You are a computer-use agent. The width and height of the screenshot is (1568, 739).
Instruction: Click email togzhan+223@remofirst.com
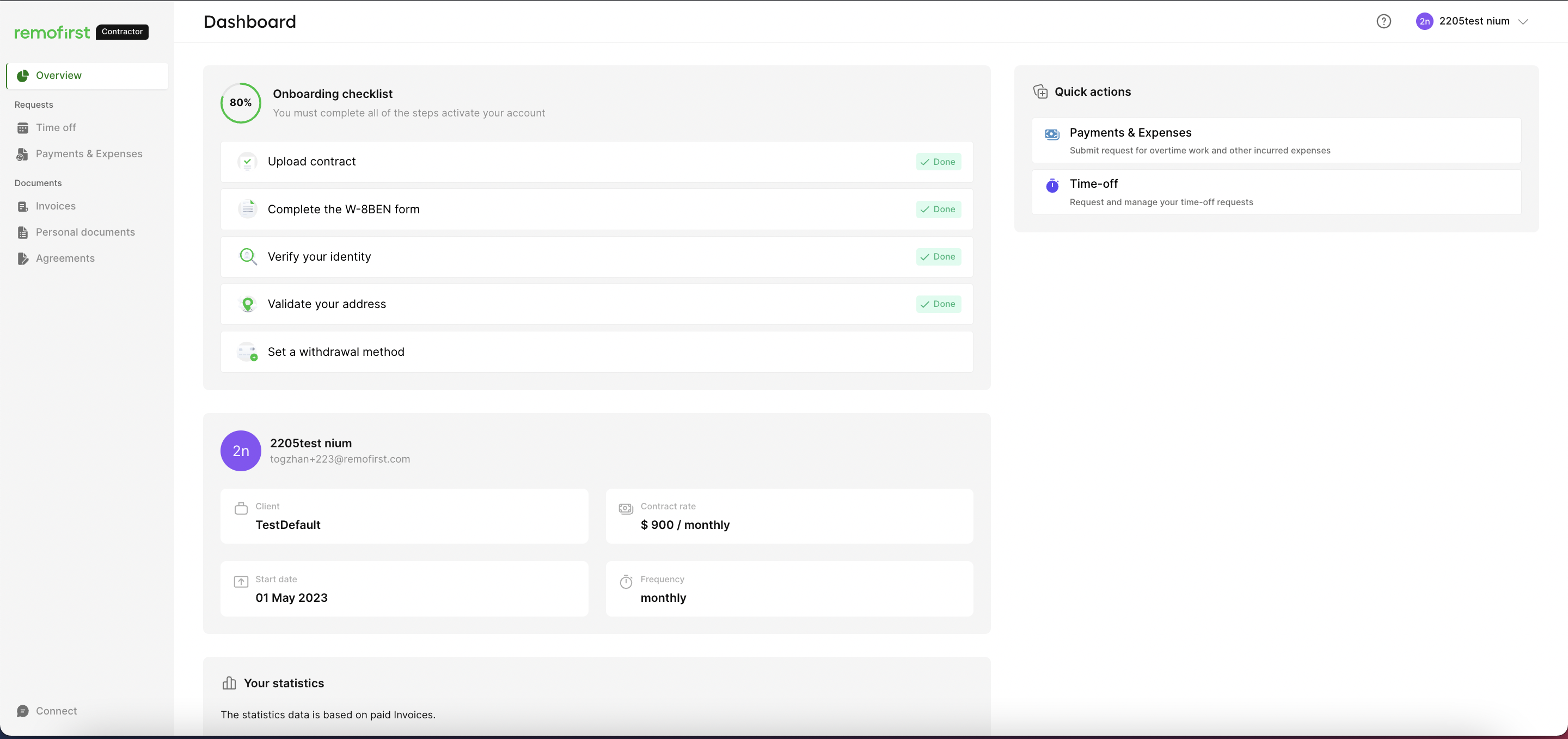(x=340, y=459)
